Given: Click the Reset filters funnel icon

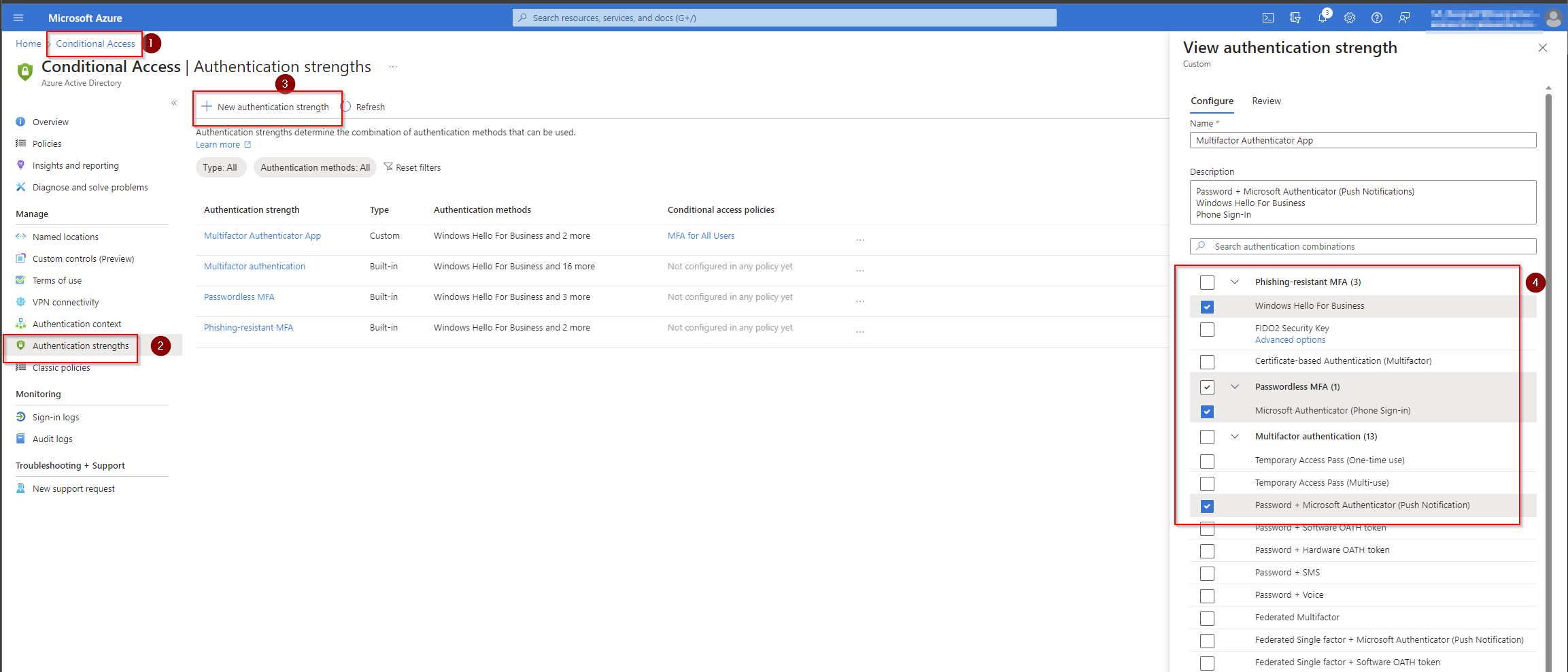Looking at the screenshot, I should click(x=388, y=167).
